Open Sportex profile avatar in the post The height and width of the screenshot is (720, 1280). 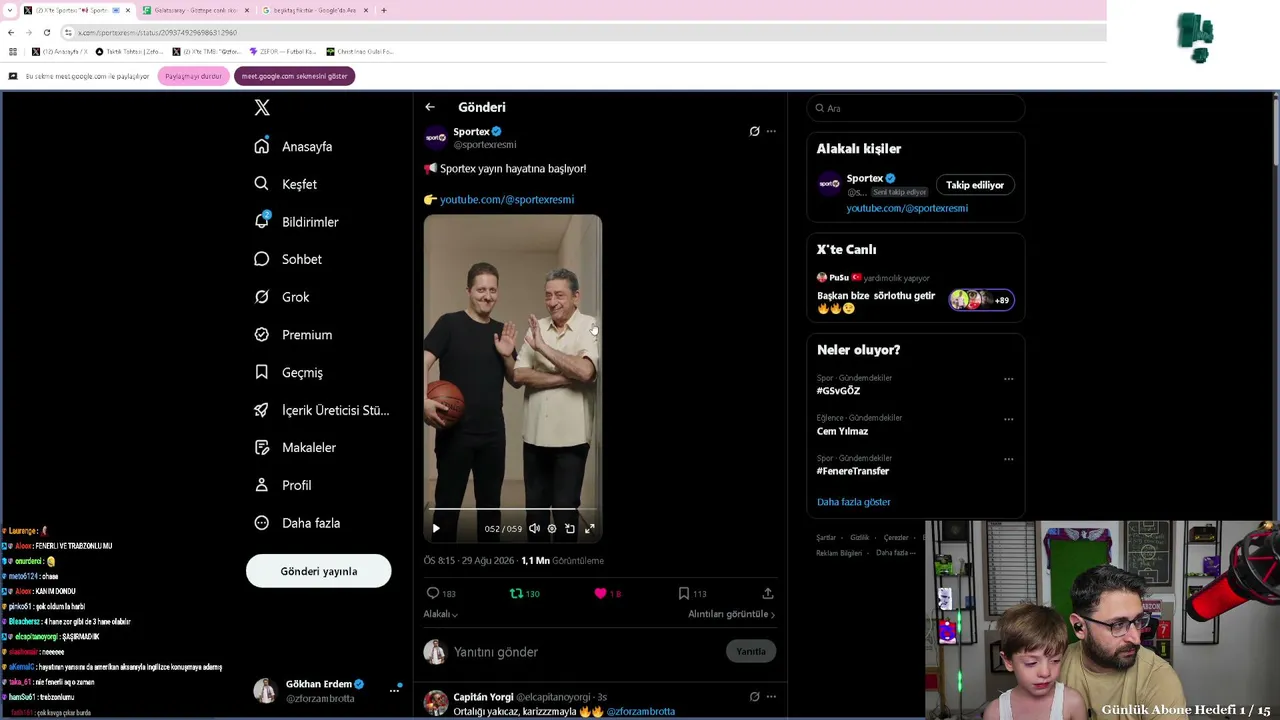[x=436, y=138]
